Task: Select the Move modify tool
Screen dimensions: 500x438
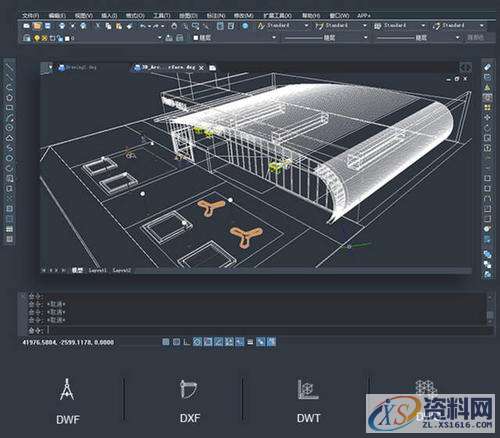Action: [487, 117]
